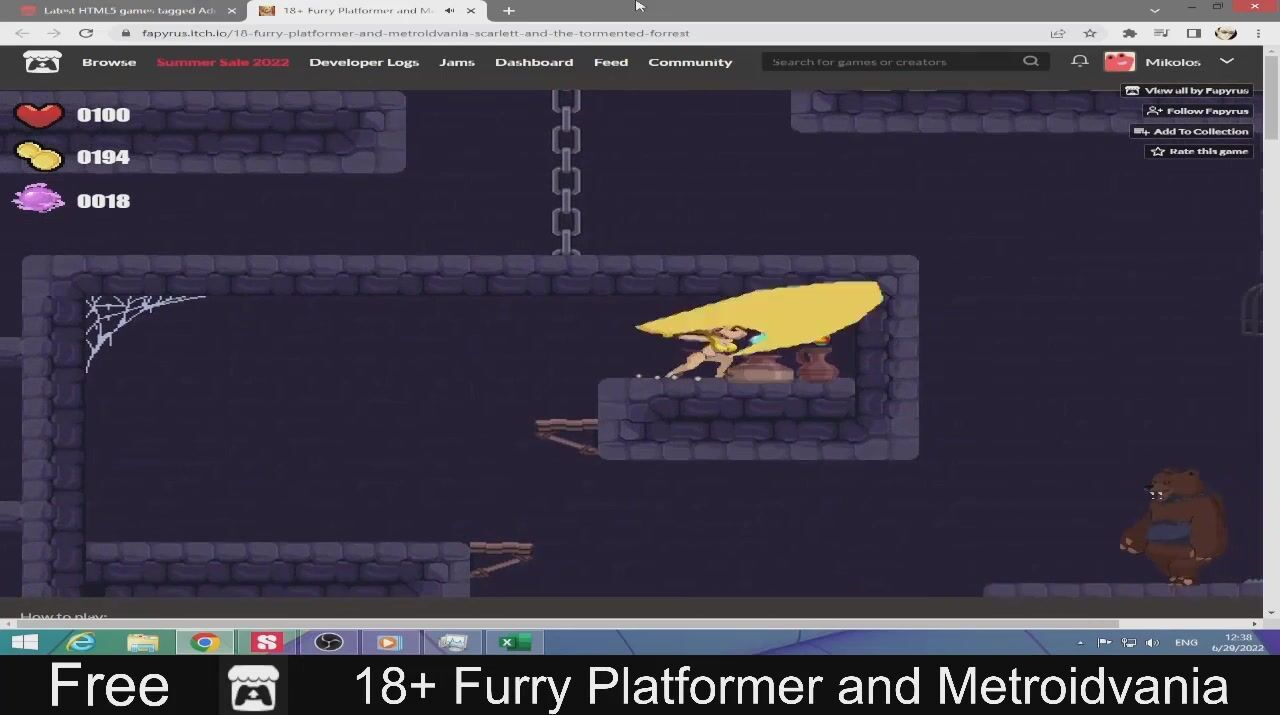Show hidden system tray icons
Image resolution: width=1280 pixels, height=715 pixels.
click(1080, 642)
